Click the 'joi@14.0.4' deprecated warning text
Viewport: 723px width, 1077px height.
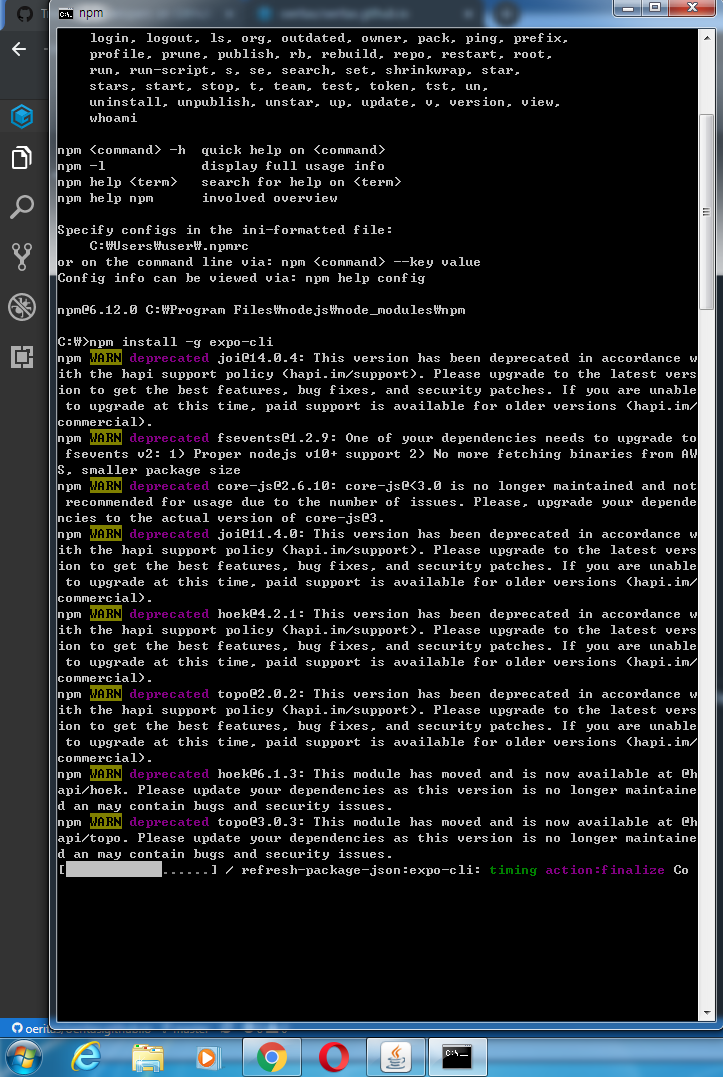coord(377,390)
